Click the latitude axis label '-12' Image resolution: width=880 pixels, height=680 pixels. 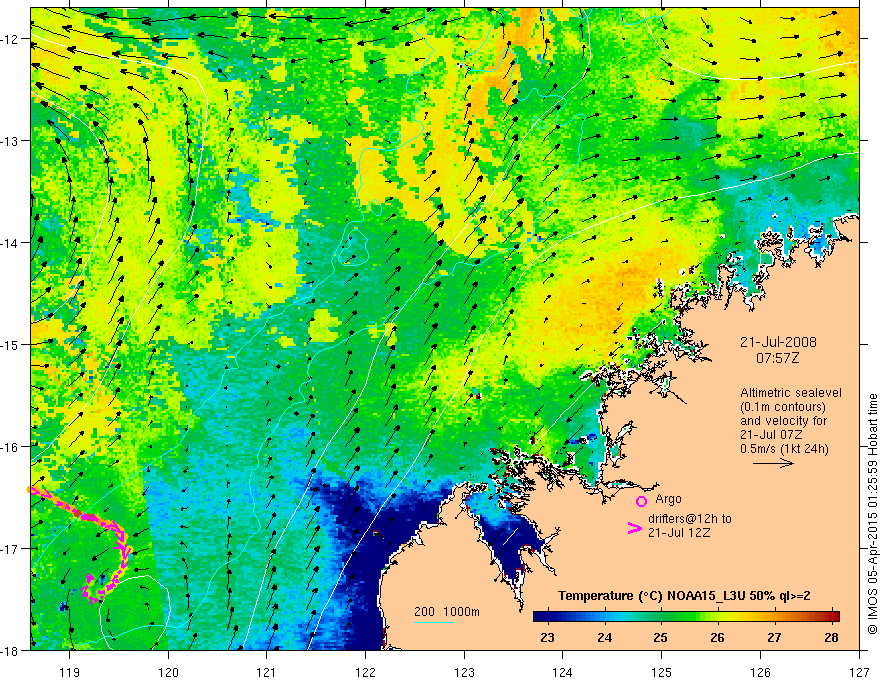click(x=11, y=39)
